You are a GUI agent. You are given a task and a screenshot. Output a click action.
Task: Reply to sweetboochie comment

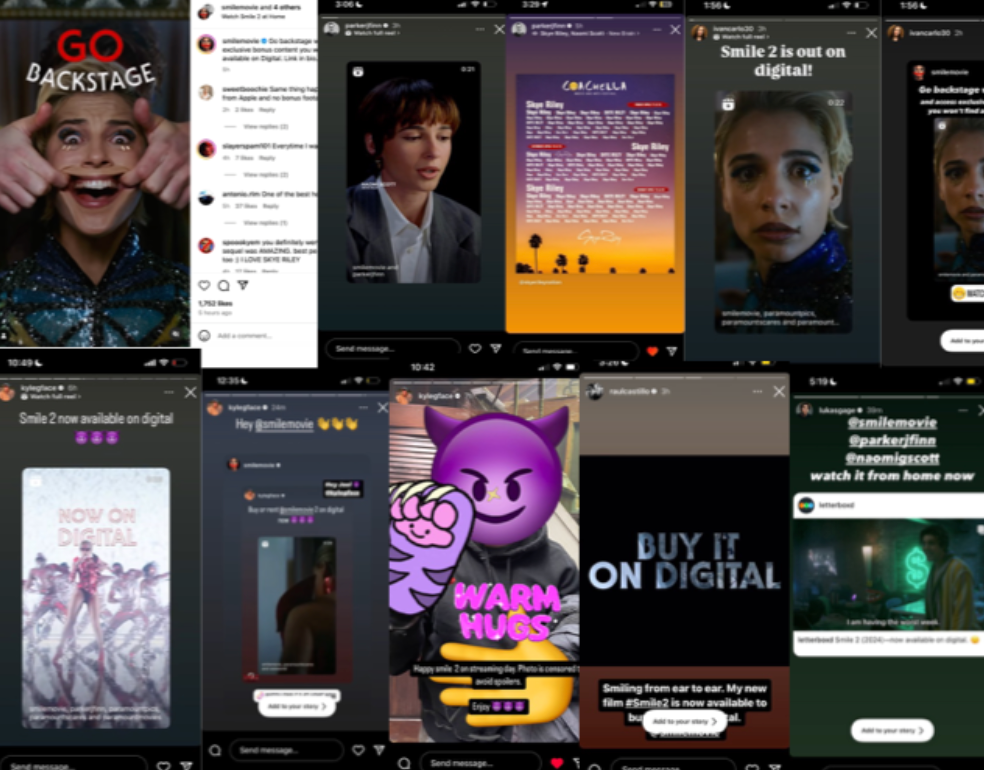click(x=267, y=110)
